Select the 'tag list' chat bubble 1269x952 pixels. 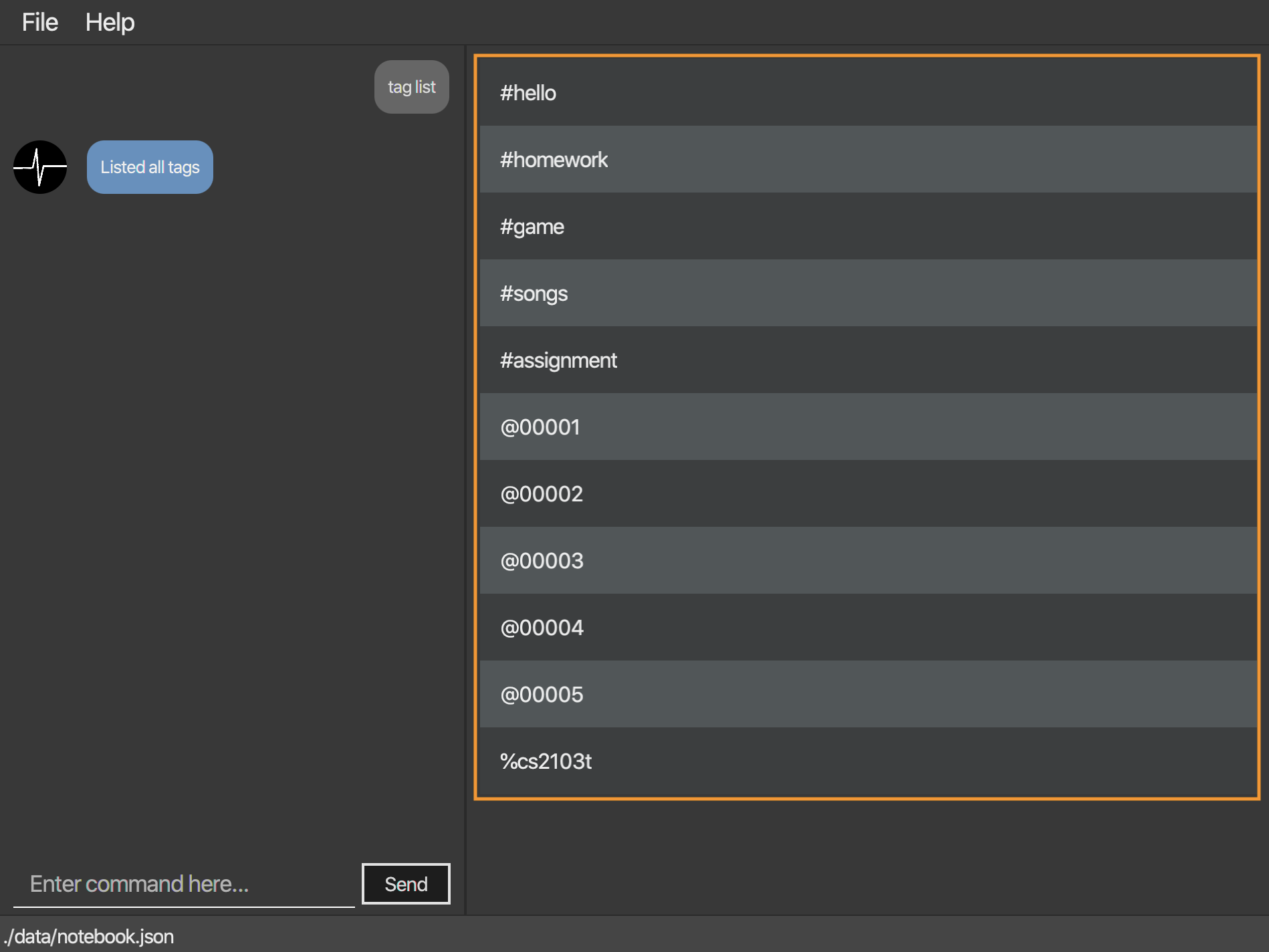[412, 87]
